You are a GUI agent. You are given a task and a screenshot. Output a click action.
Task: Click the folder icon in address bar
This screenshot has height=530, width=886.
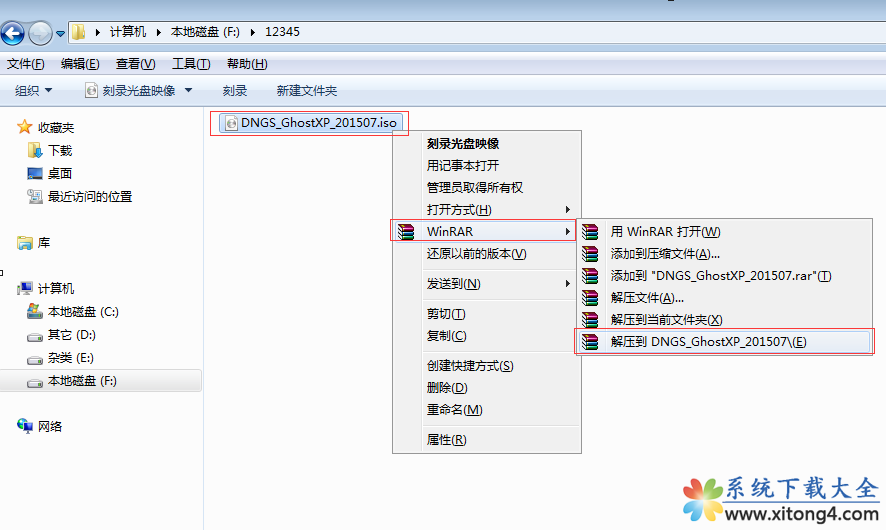coord(79,32)
